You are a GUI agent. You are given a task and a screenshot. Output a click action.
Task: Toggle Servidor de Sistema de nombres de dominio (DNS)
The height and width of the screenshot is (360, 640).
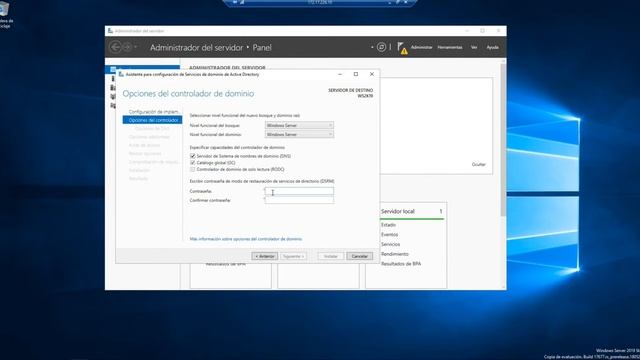coord(193,156)
